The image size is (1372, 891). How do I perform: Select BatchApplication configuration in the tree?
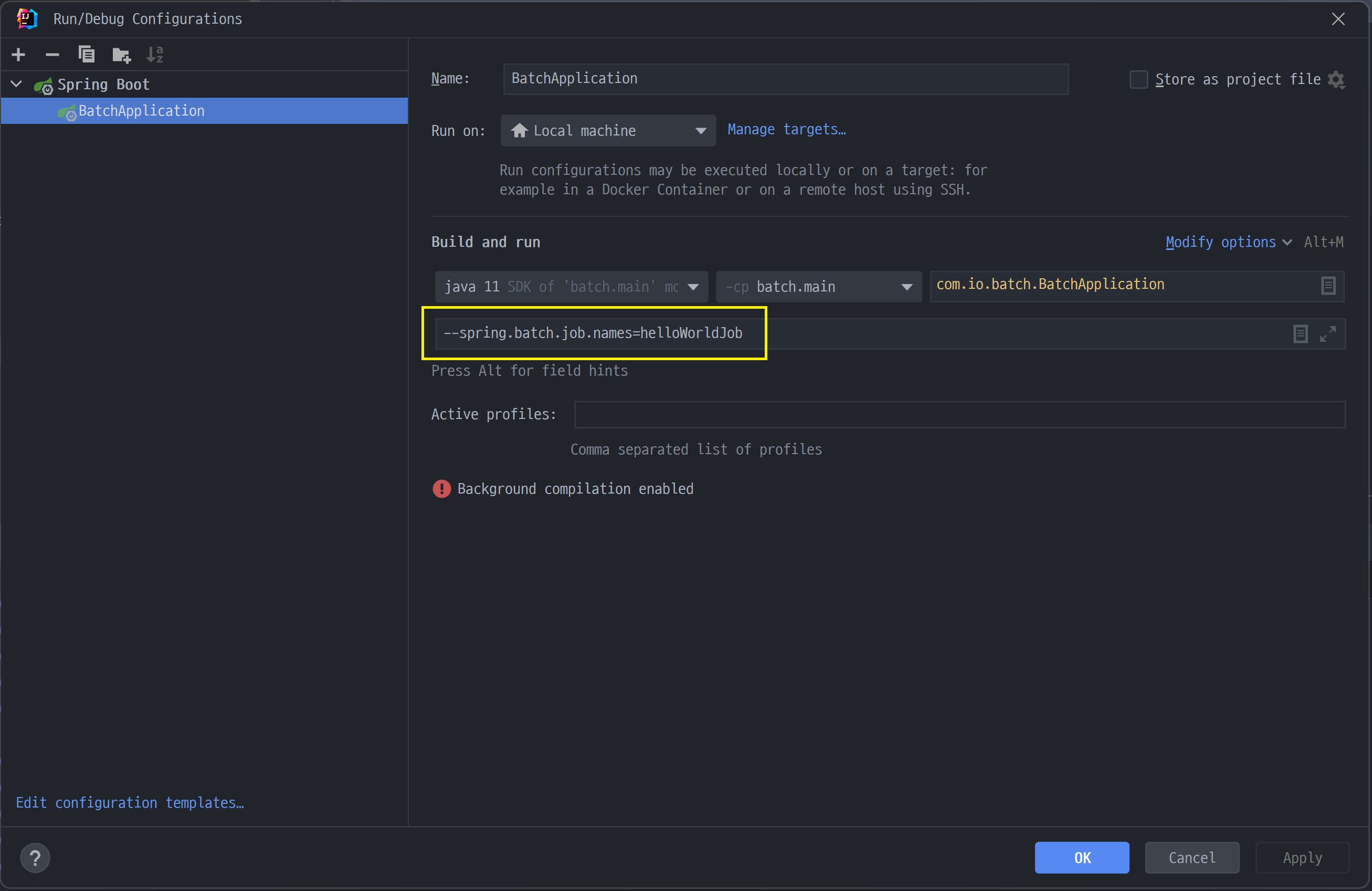coord(141,111)
